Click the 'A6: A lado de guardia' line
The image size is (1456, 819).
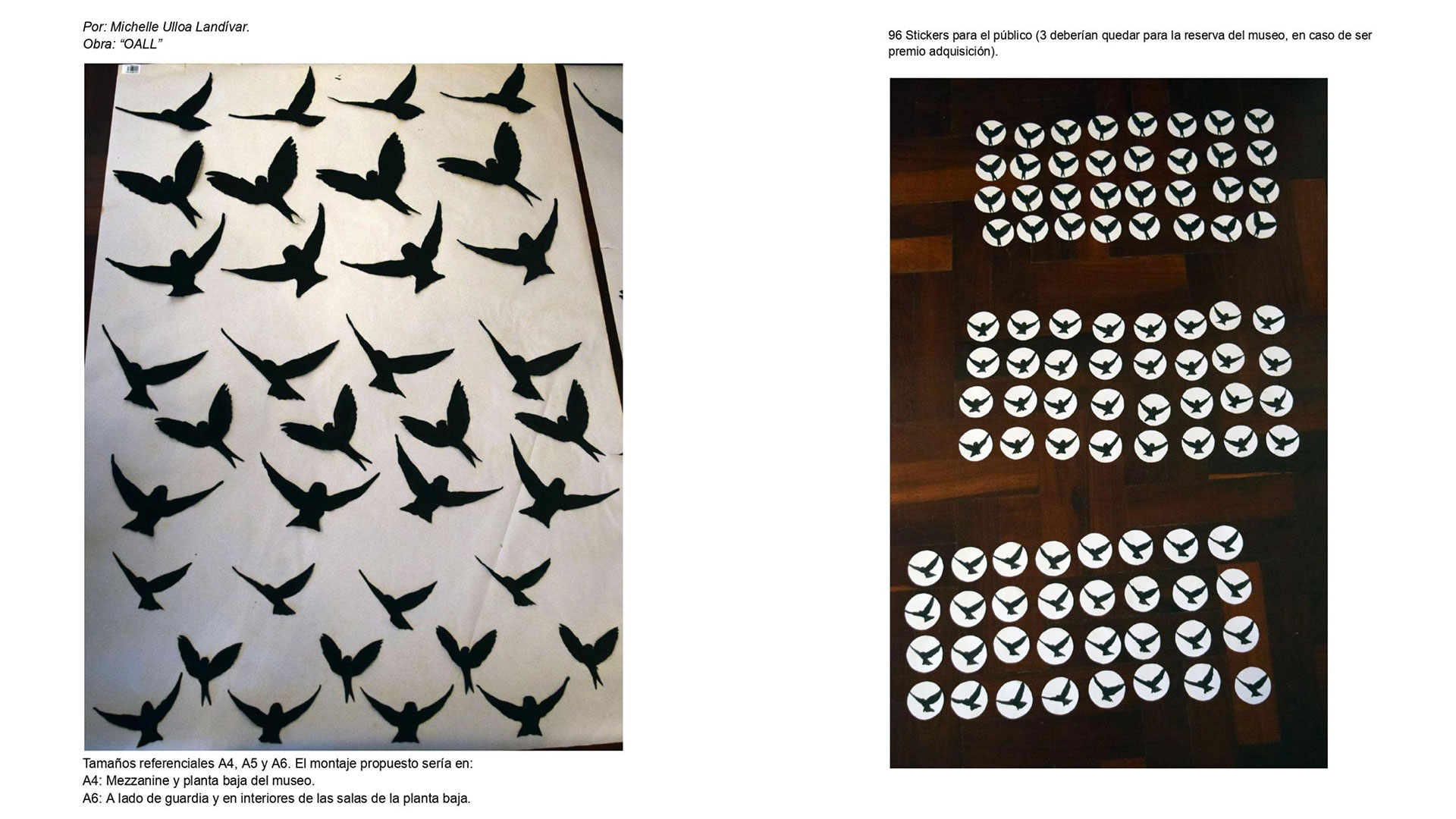tap(277, 798)
